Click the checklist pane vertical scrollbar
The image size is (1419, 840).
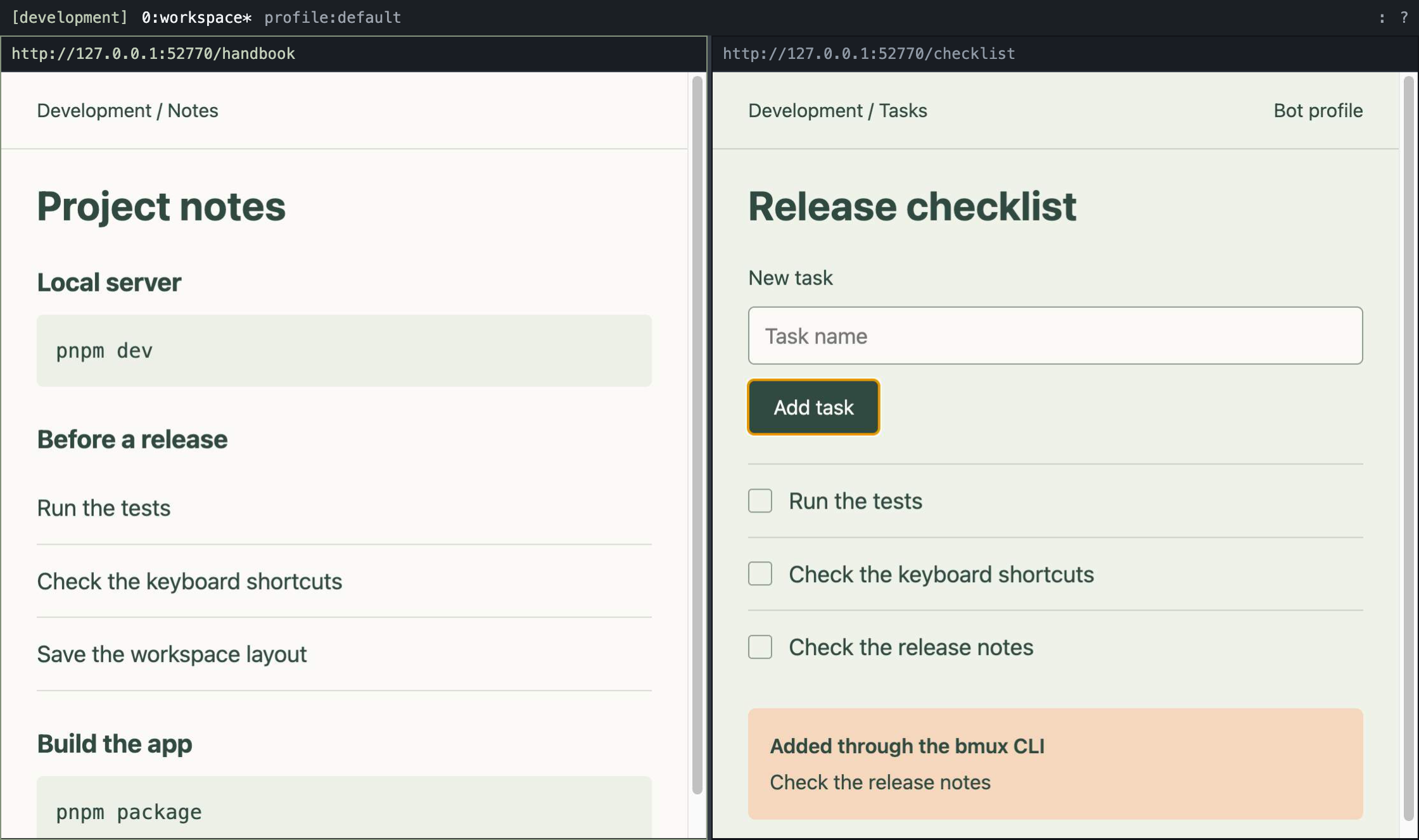(x=1408, y=447)
